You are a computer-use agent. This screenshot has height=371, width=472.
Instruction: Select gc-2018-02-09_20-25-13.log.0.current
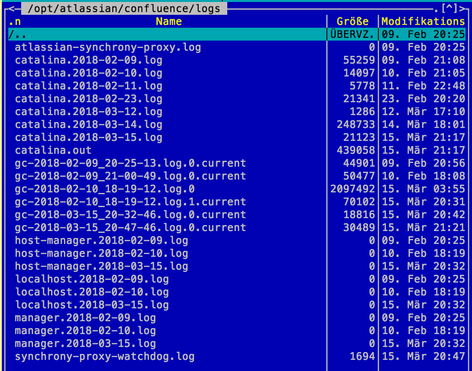tap(130, 163)
